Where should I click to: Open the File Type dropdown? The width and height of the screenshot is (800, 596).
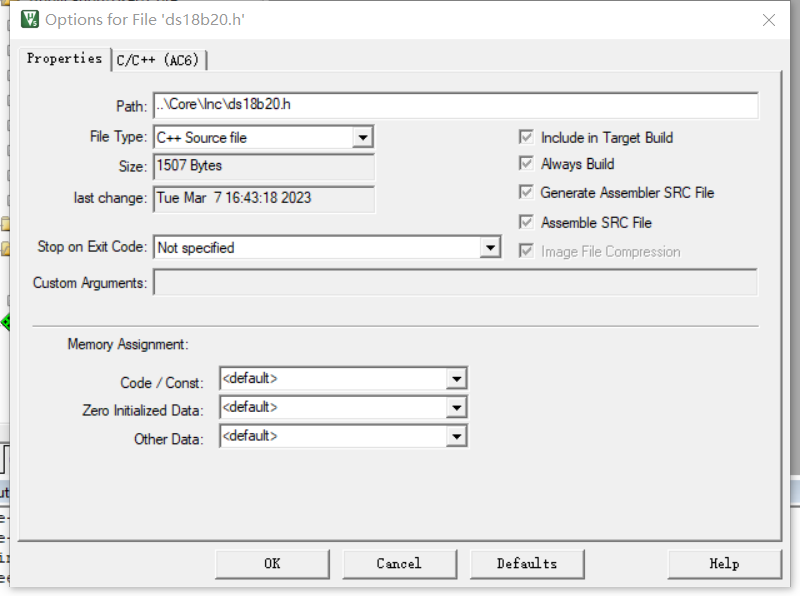365,137
